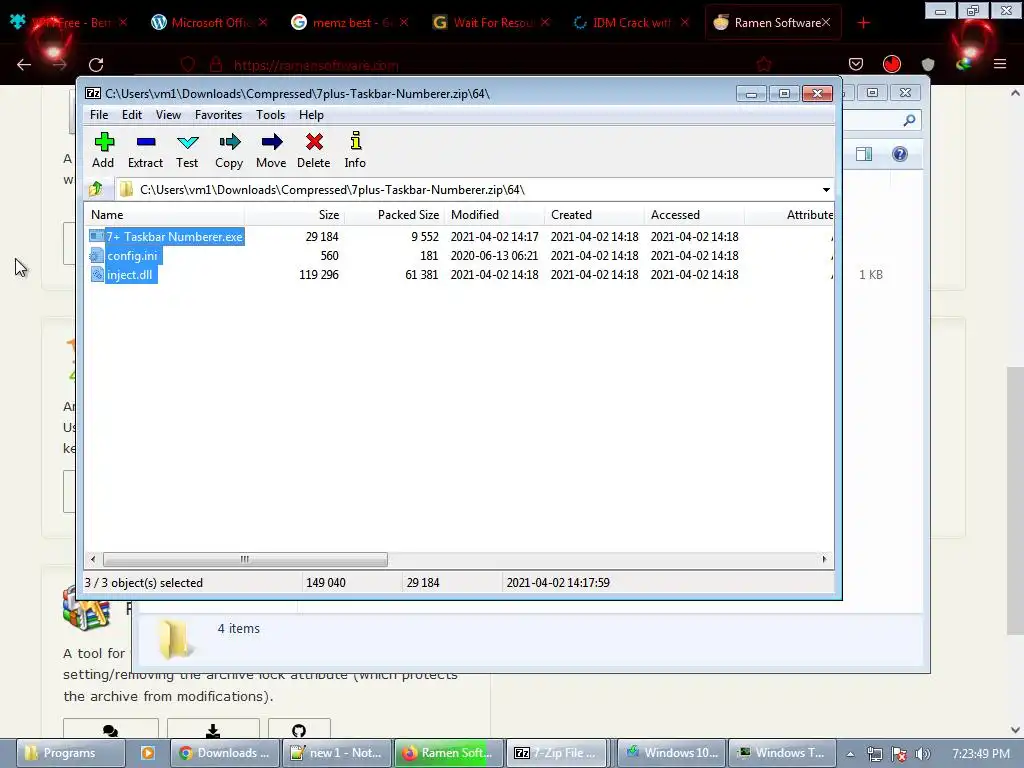Click the system clock in taskbar
1024x768 pixels.
[x=981, y=754]
